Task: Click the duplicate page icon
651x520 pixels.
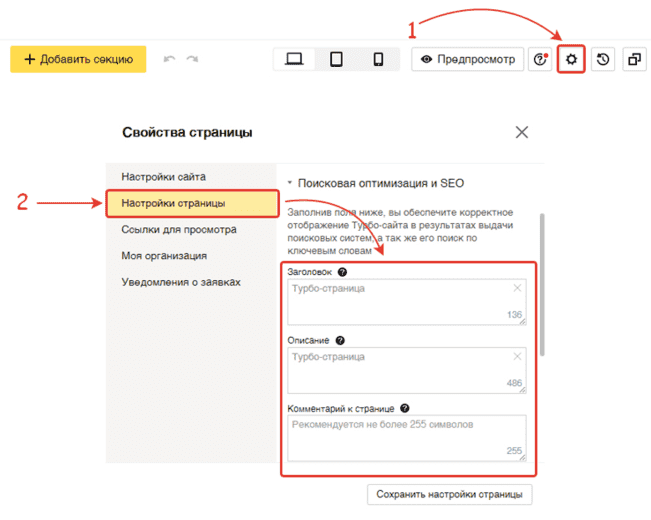Action: click(x=634, y=59)
